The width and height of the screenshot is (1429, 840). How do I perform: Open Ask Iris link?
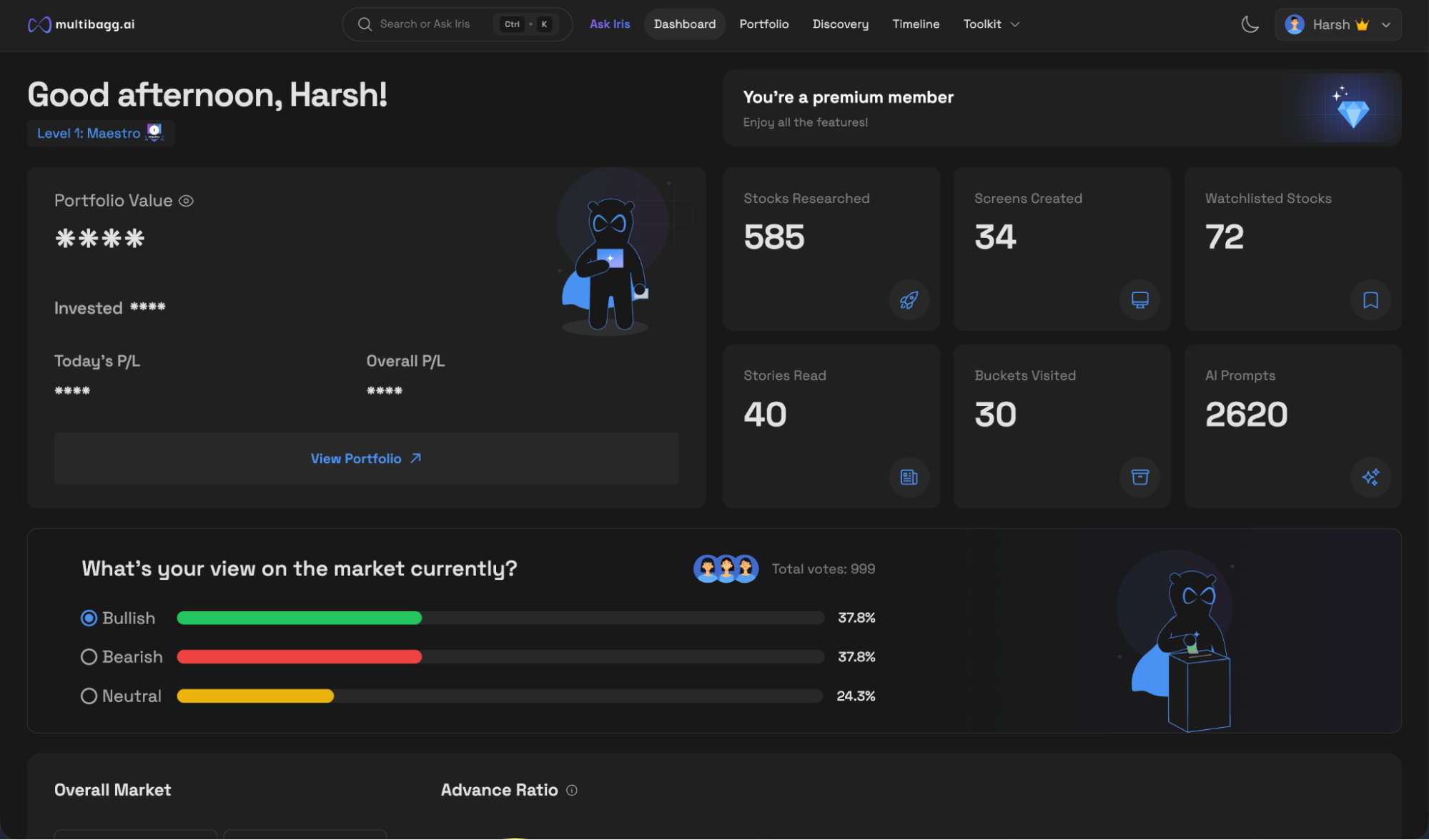[x=609, y=24]
